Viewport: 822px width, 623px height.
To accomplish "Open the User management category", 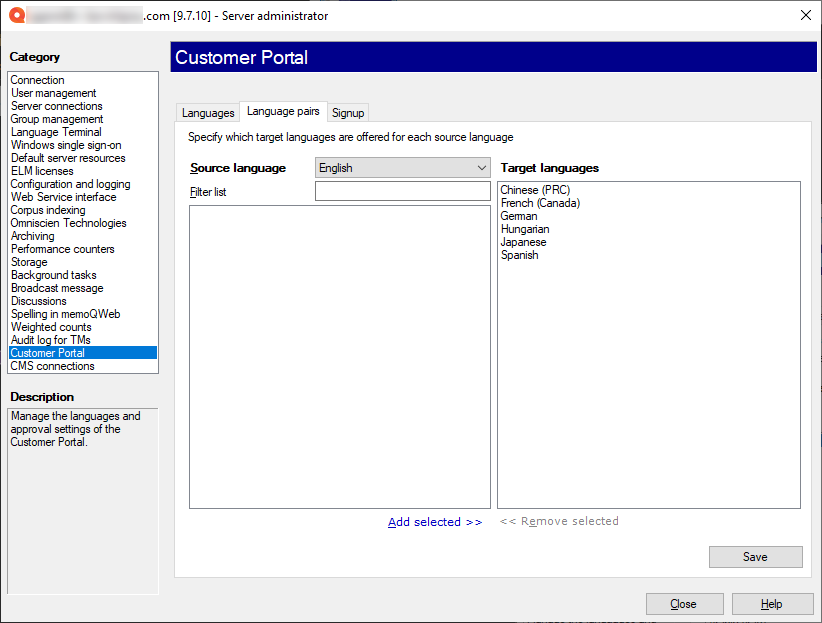I will [x=54, y=93].
